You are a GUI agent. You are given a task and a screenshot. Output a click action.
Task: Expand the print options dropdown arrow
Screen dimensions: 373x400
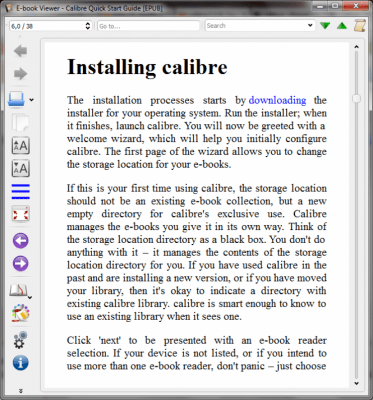[31, 100]
